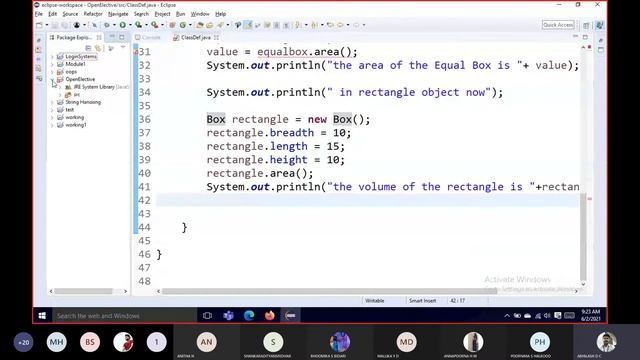This screenshot has width=640, height=360.
Task: Select the Java perspective icon
Action: pos(599,25)
